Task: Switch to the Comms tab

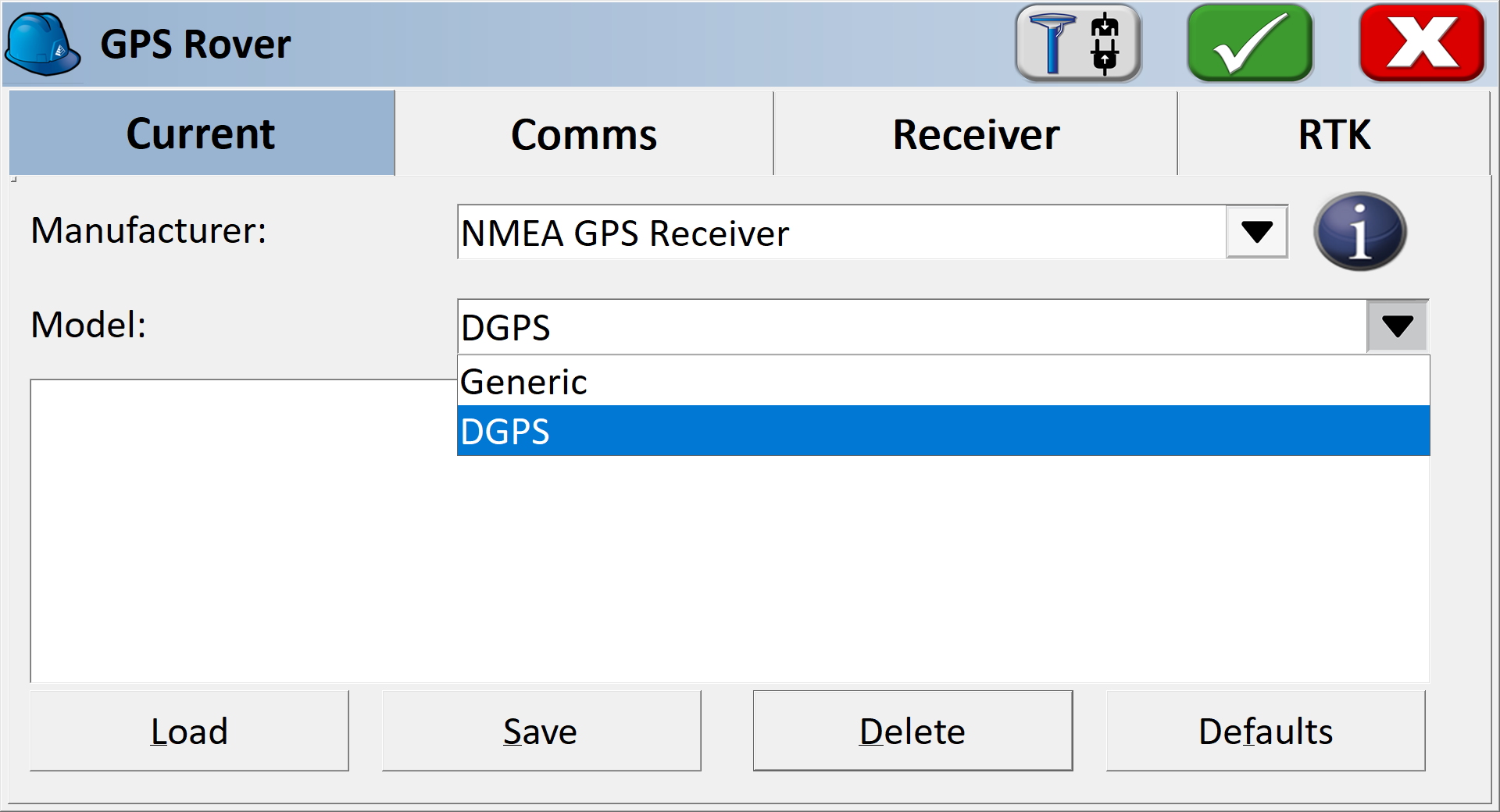Action: pyautogui.click(x=584, y=134)
